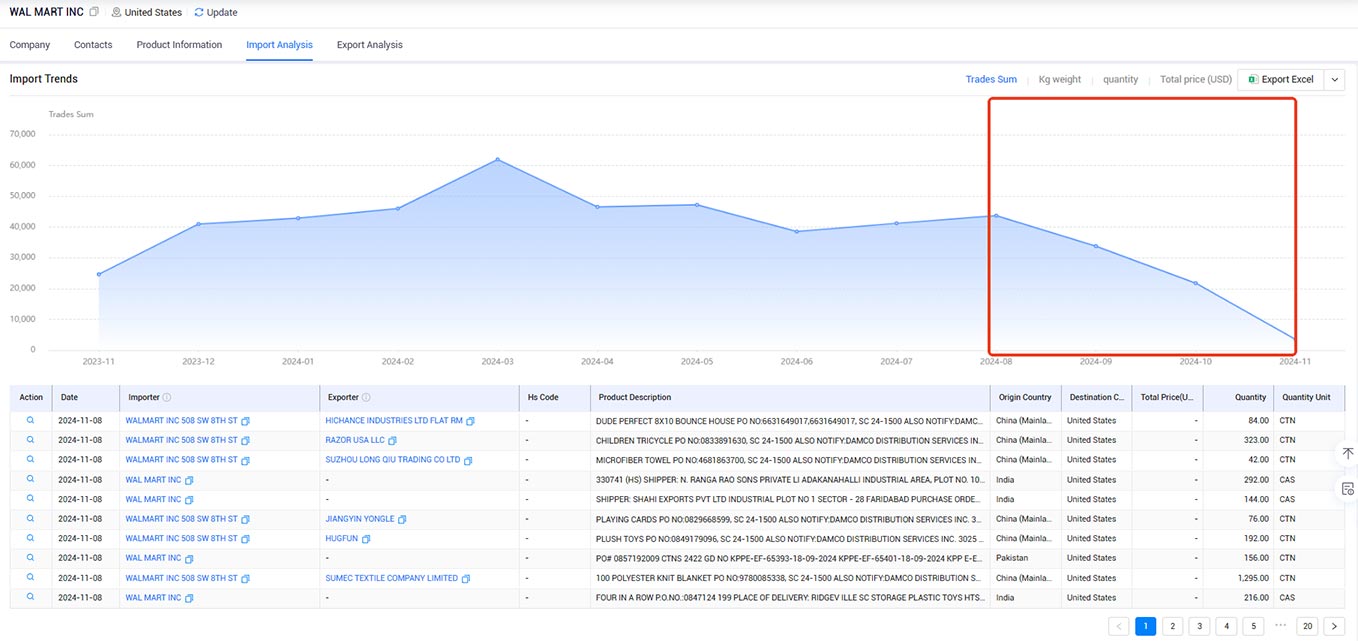View details of the CHILDREN TRICYCLE row
The image size is (1358, 641).
click(31, 440)
